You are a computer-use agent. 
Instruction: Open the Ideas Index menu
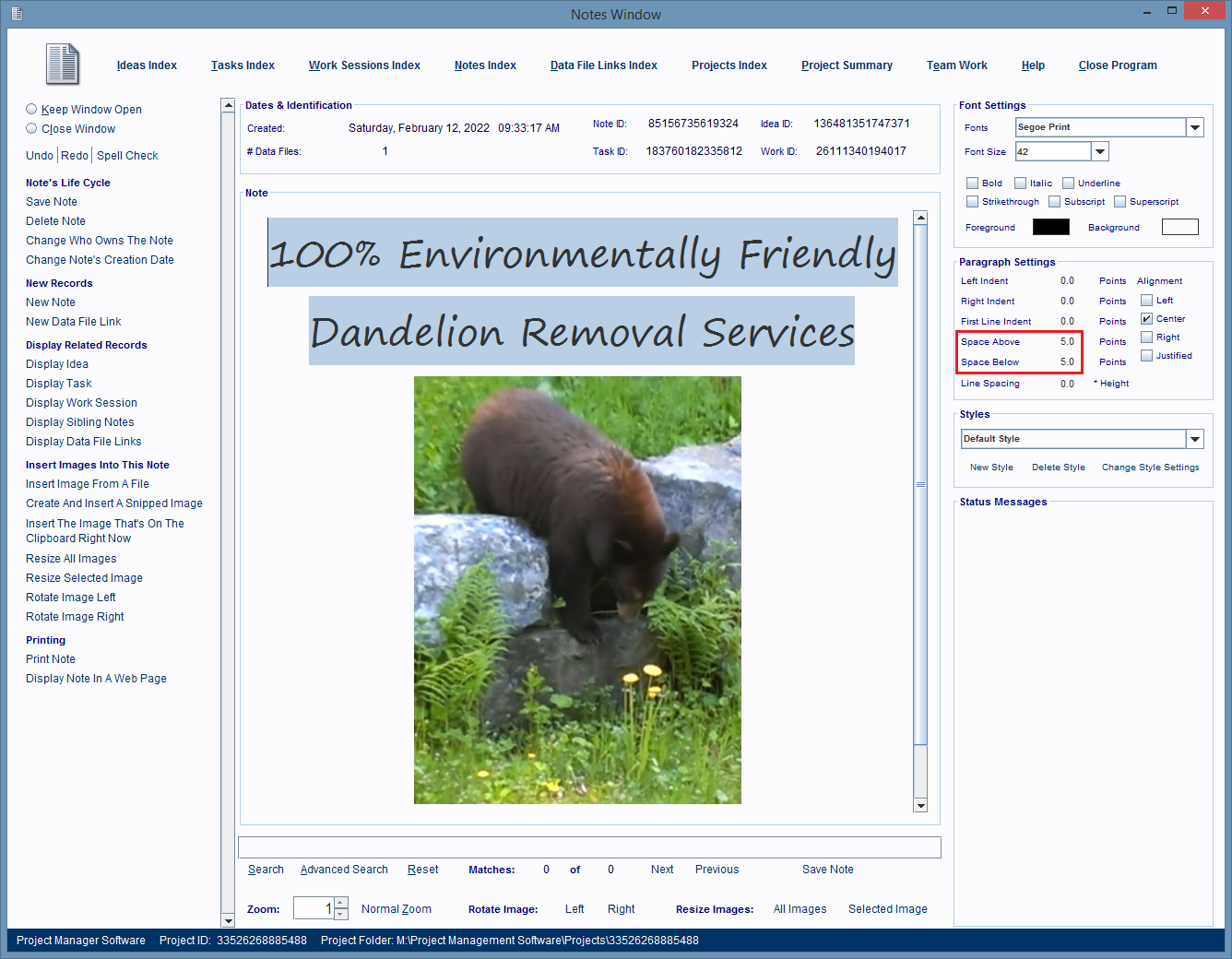(x=147, y=65)
